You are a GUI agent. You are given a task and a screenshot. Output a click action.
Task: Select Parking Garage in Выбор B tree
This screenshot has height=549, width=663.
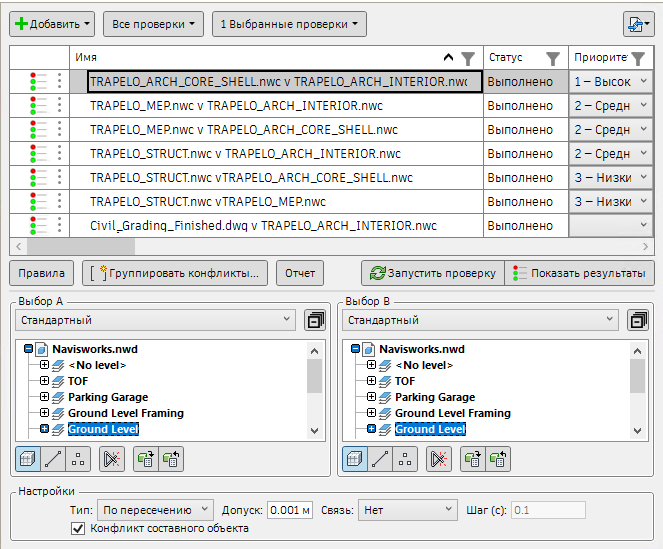pos(435,397)
